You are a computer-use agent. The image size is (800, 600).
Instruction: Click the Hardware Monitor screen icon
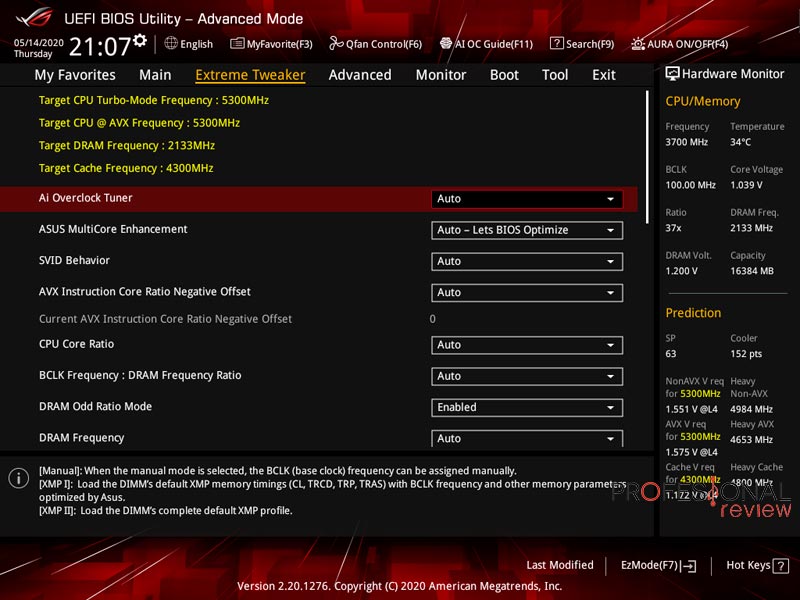672,74
